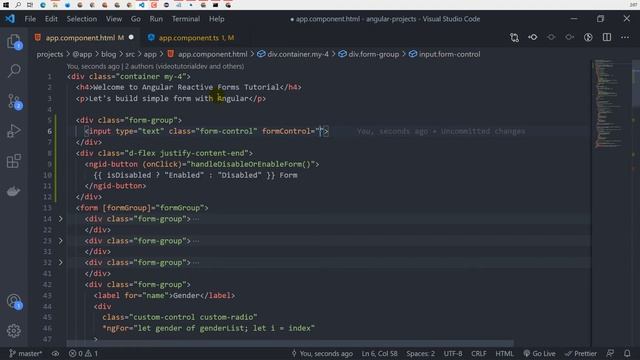Click the open changes icon in editor toolbar
The width and height of the screenshot is (640, 360).
pyautogui.click(x=533, y=38)
